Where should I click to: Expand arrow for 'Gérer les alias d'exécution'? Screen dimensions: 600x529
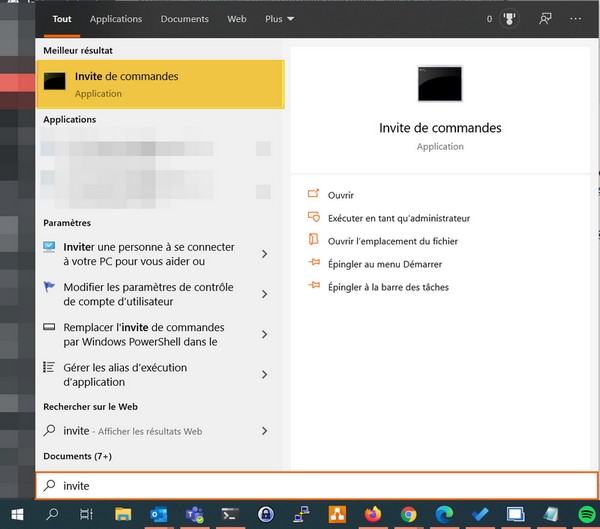pyautogui.click(x=264, y=374)
